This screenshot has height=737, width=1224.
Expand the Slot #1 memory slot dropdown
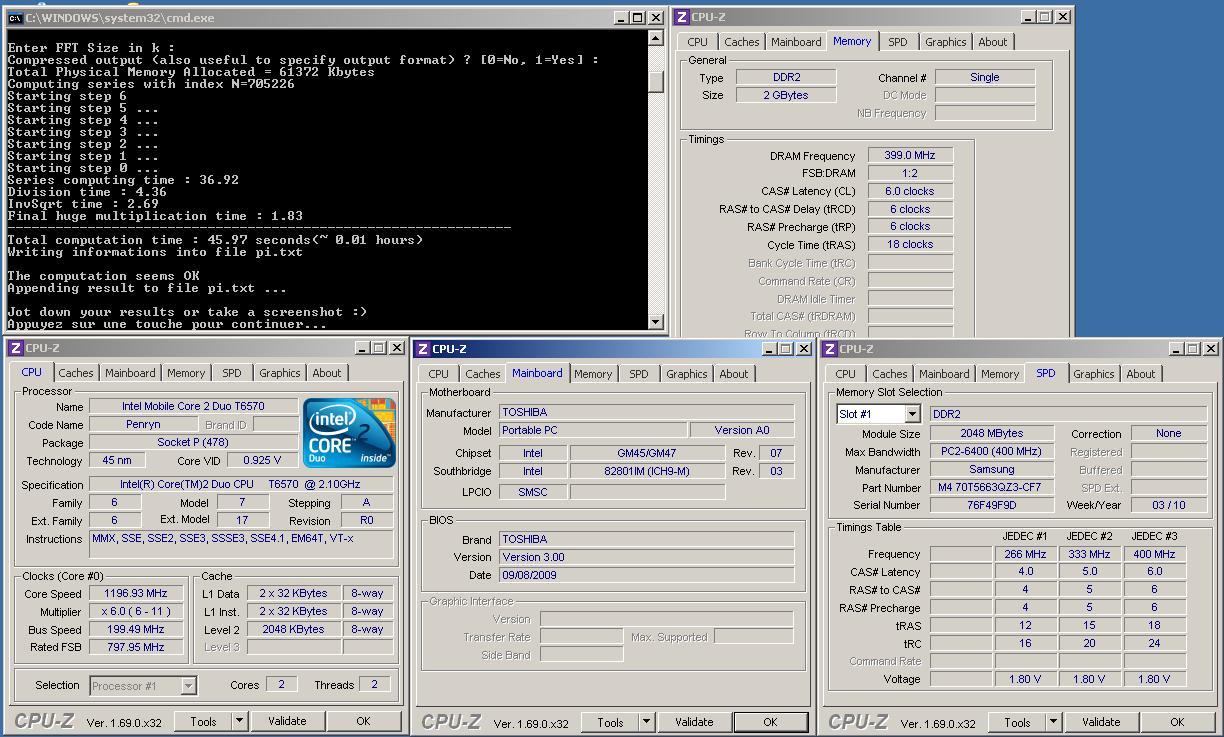point(912,414)
